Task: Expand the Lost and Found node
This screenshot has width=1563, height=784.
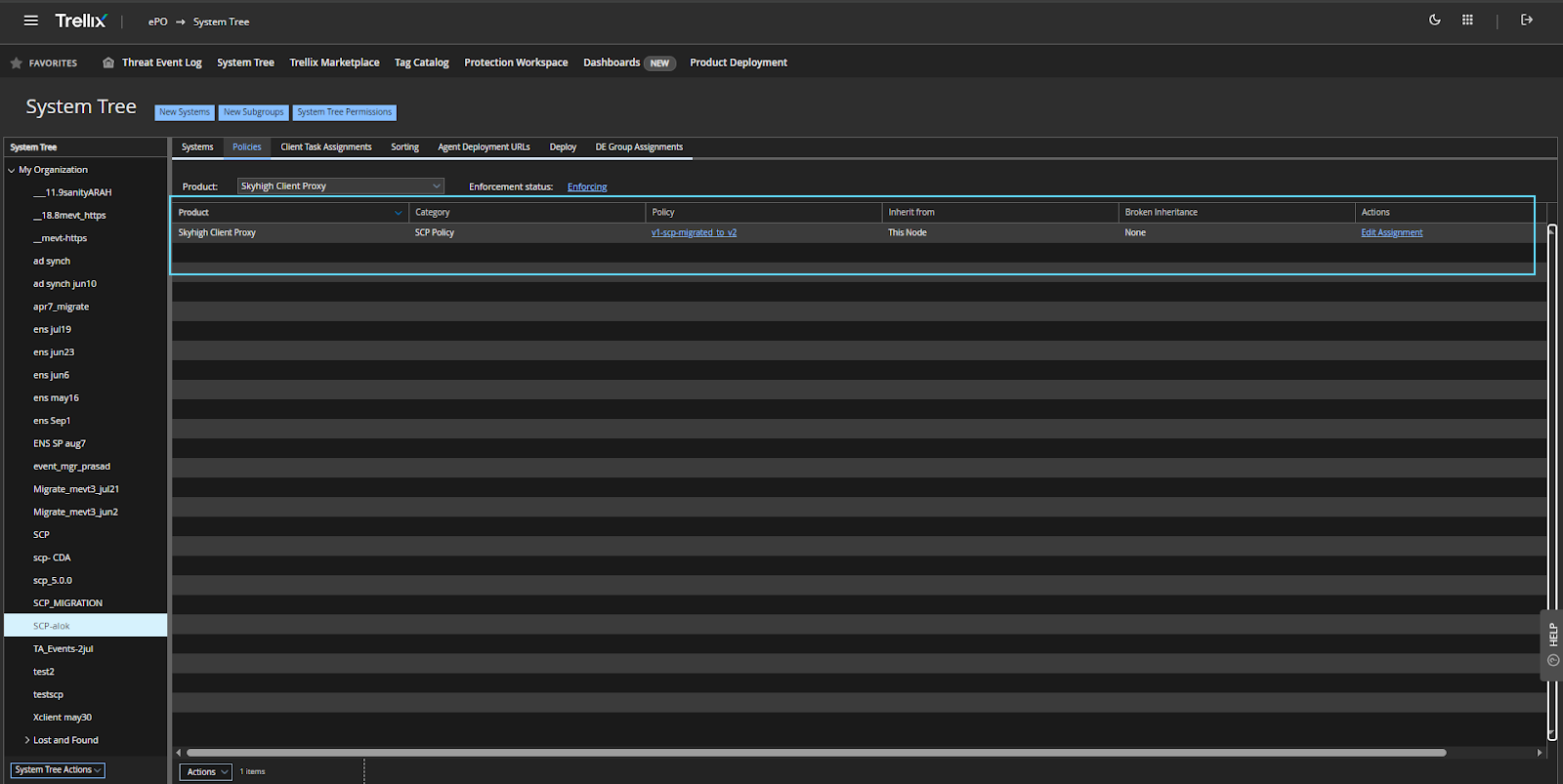Action: pos(27,740)
